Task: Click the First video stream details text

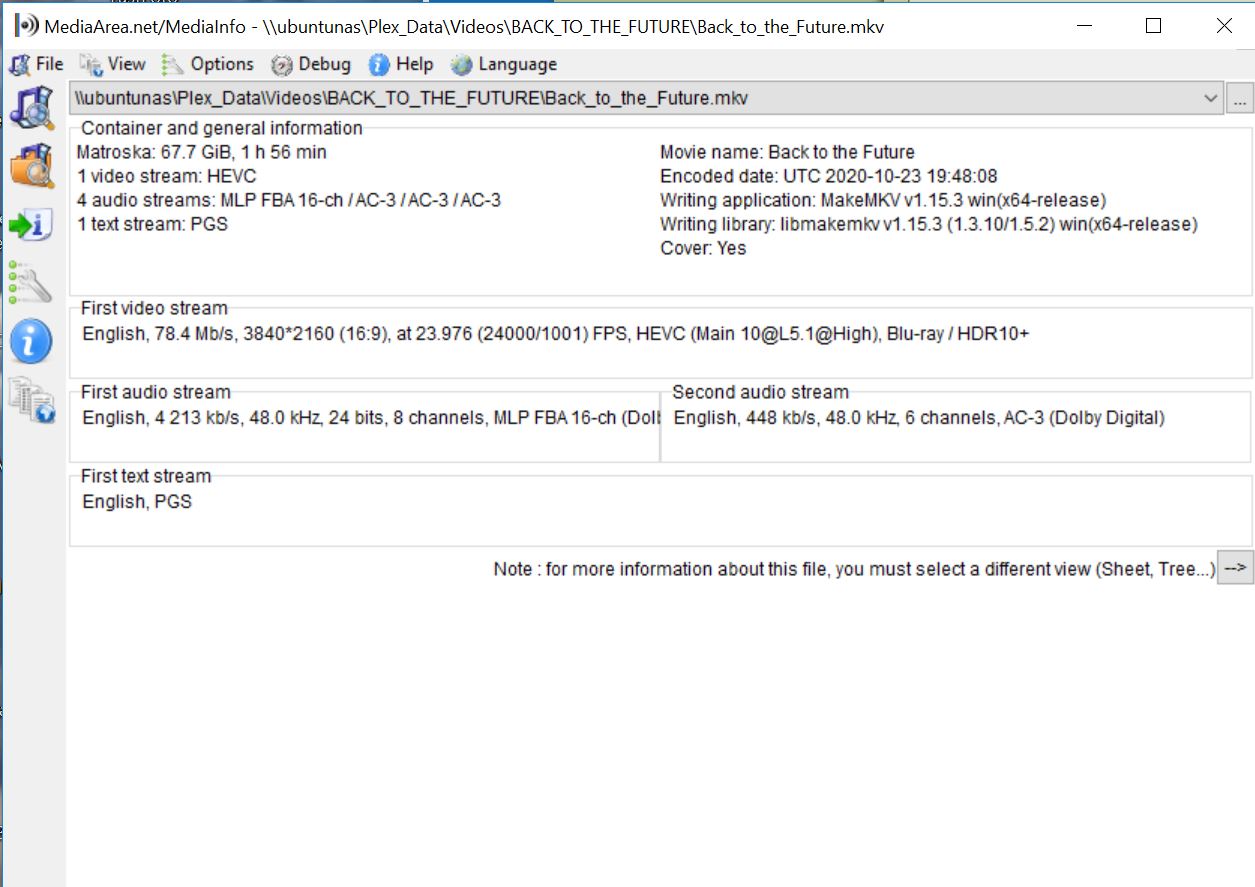Action: 555,334
